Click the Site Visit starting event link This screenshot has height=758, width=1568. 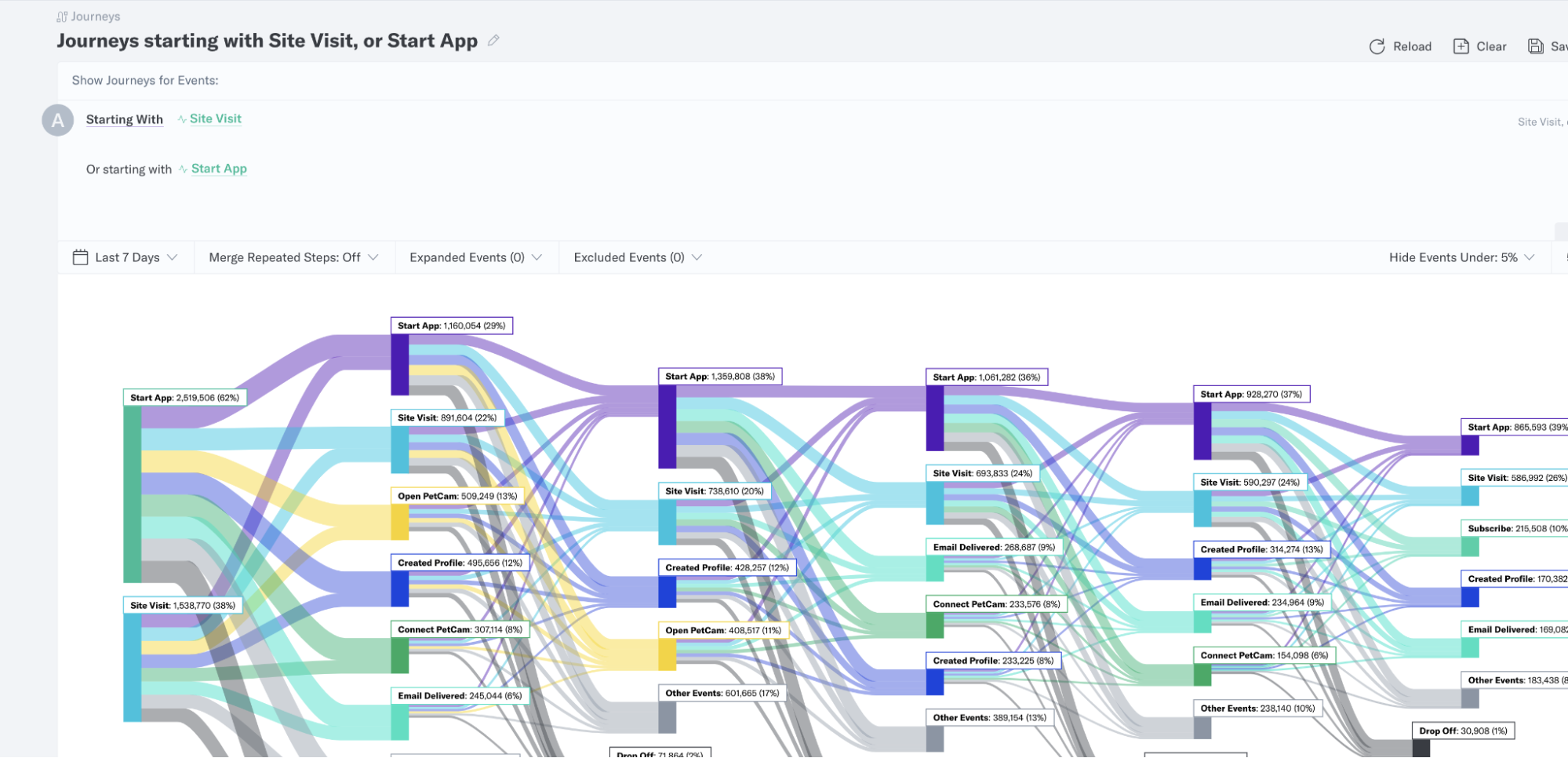pos(216,118)
